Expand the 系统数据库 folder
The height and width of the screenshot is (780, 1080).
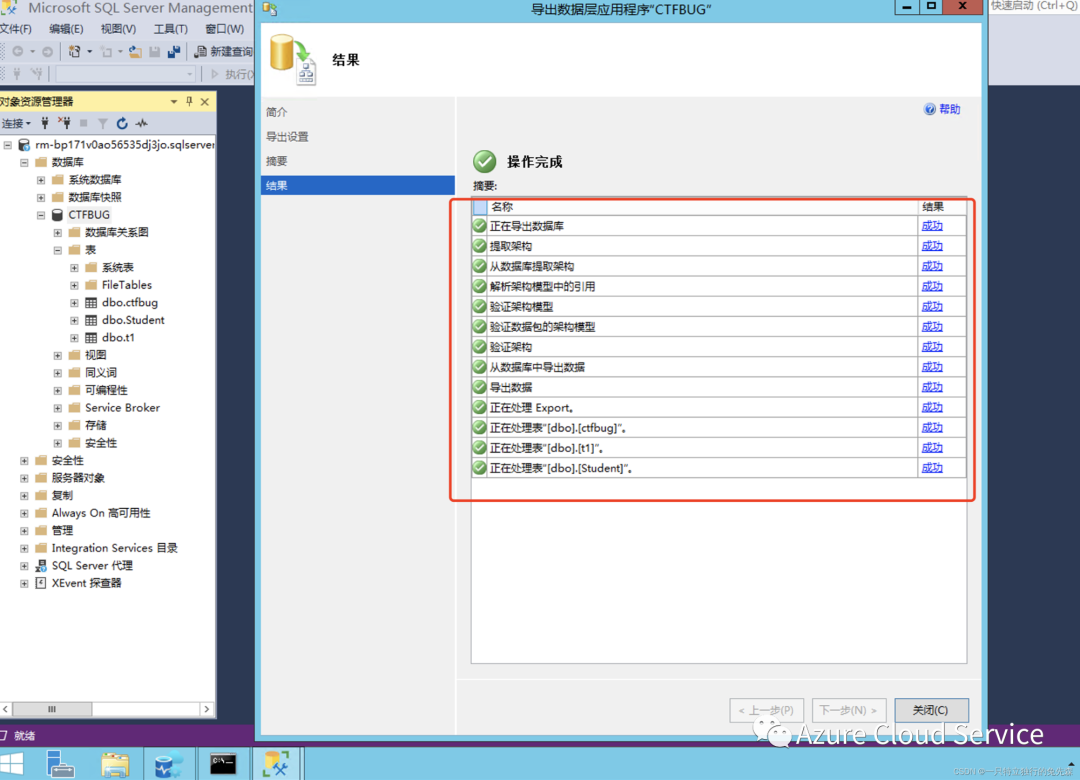click(x=41, y=180)
